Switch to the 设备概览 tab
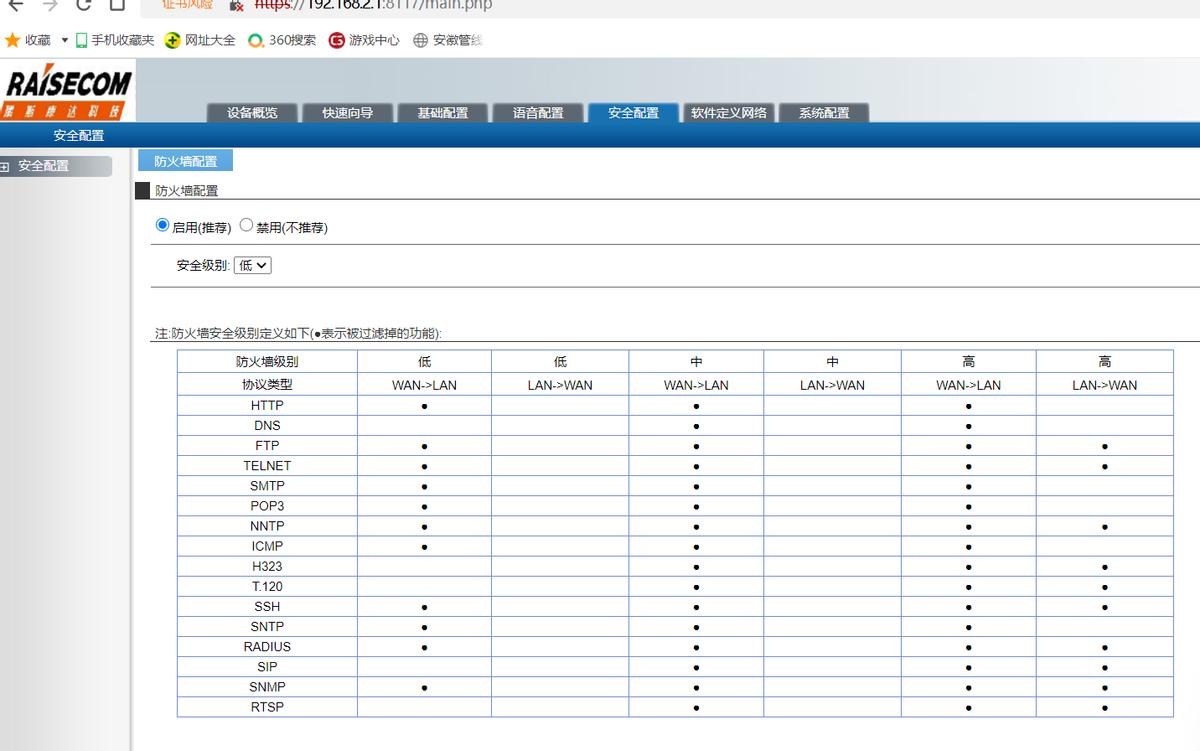This screenshot has width=1200, height=751. pos(252,113)
